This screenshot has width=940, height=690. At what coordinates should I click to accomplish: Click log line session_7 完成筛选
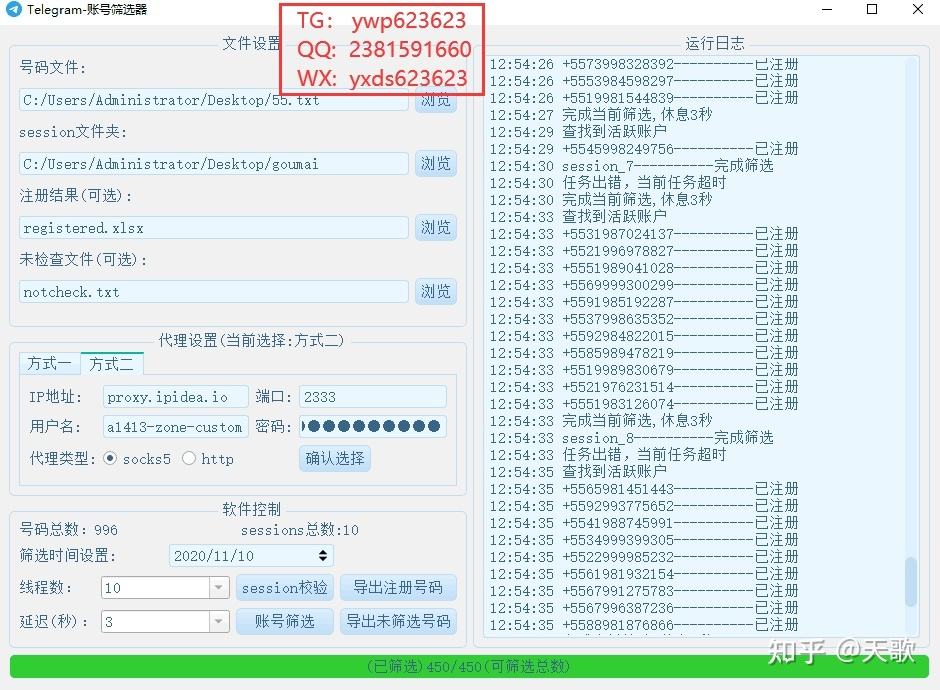point(631,166)
